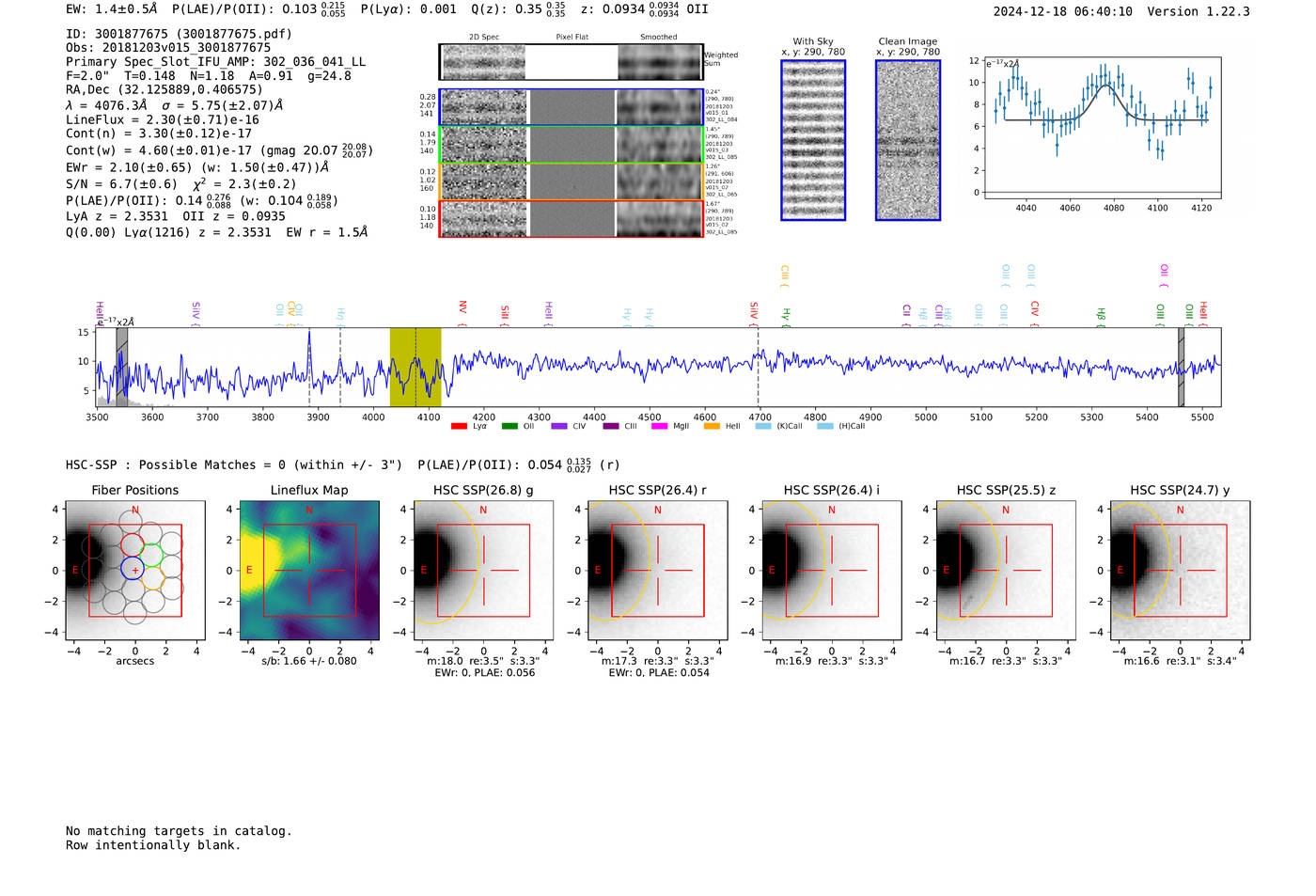
Task: Click the blue fiber circle in Fiber Positions
Action: (x=132, y=568)
